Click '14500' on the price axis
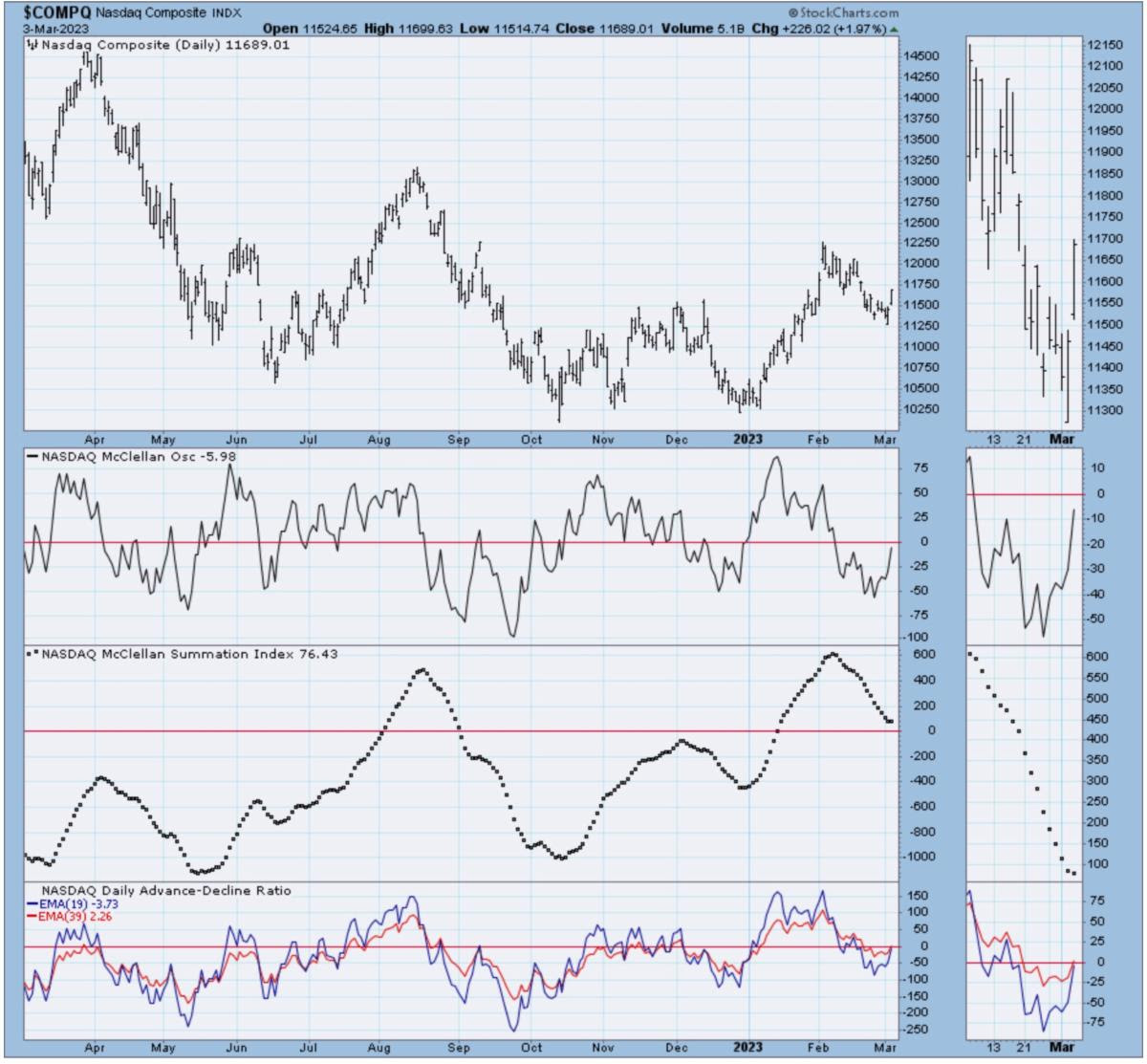This screenshot has width=1147, height=1064. pos(921,56)
